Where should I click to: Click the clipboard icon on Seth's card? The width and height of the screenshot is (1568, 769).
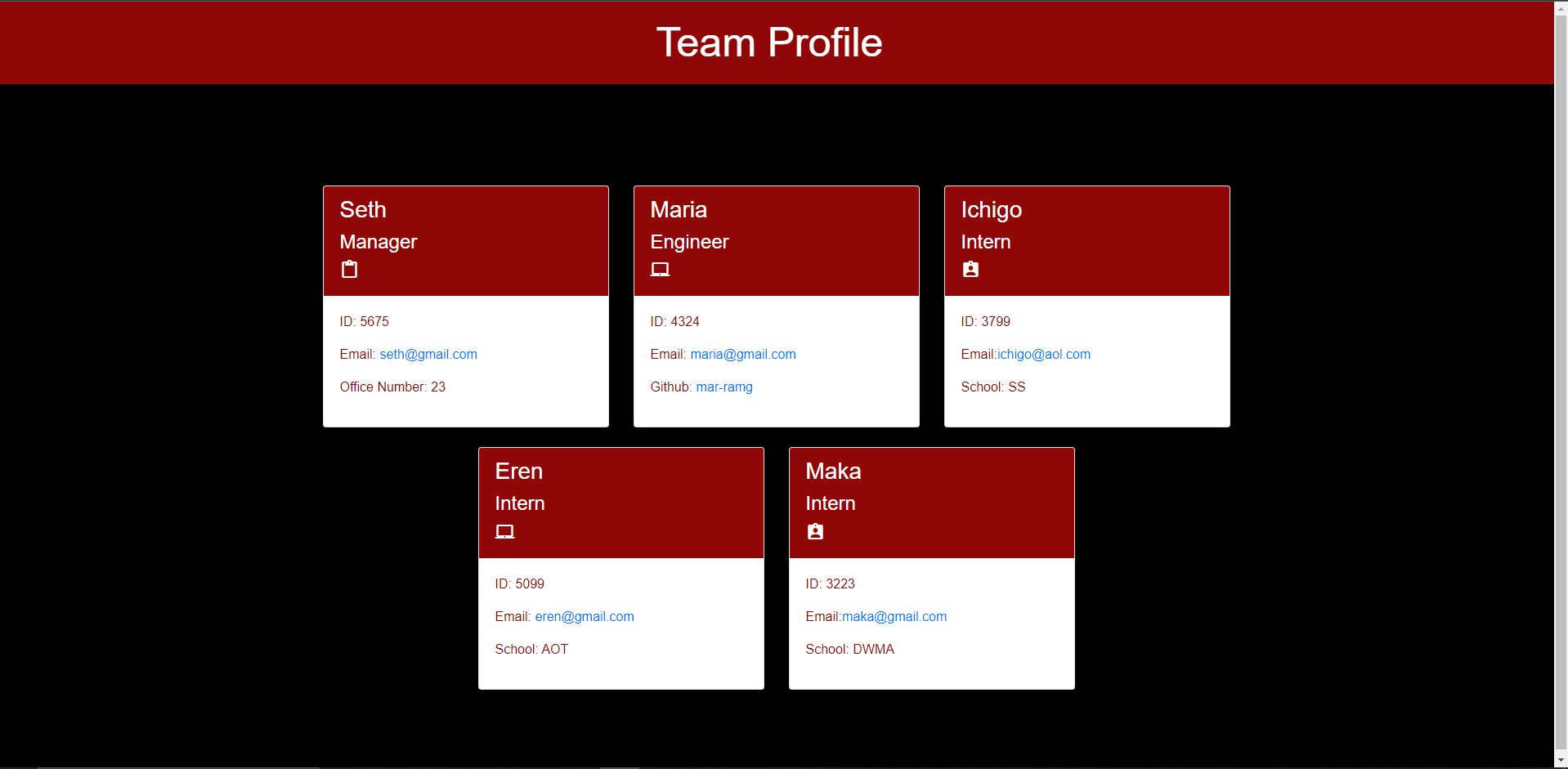pyautogui.click(x=349, y=269)
